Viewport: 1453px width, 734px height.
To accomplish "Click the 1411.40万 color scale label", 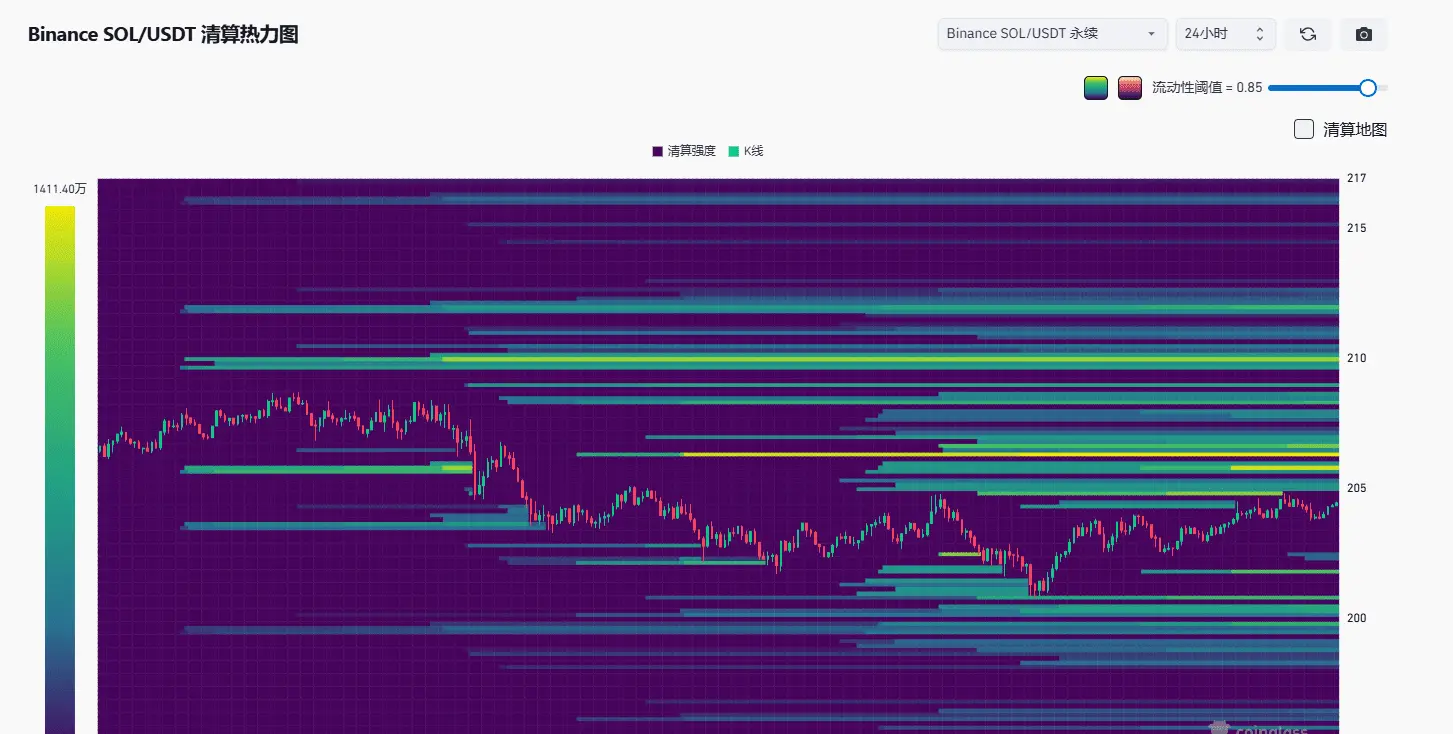I will point(60,189).
